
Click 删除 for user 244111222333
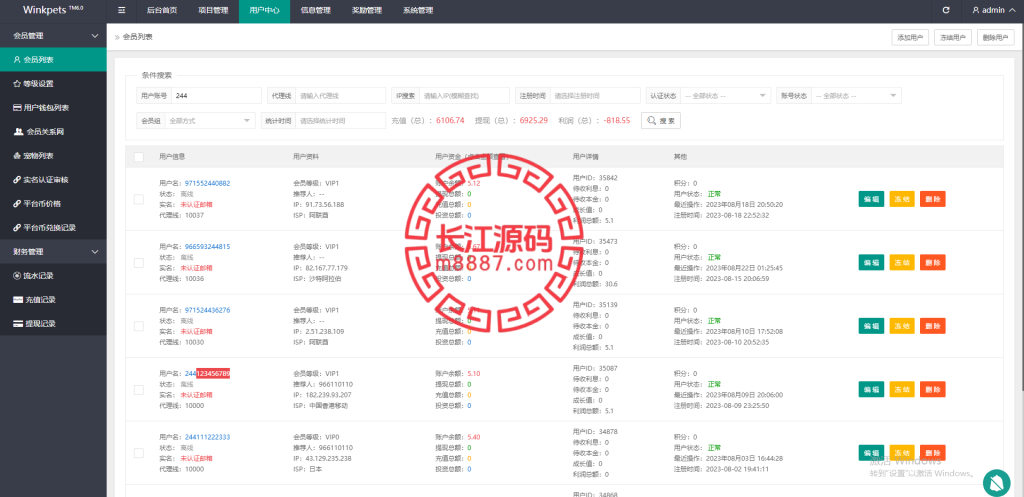[933, 453]
